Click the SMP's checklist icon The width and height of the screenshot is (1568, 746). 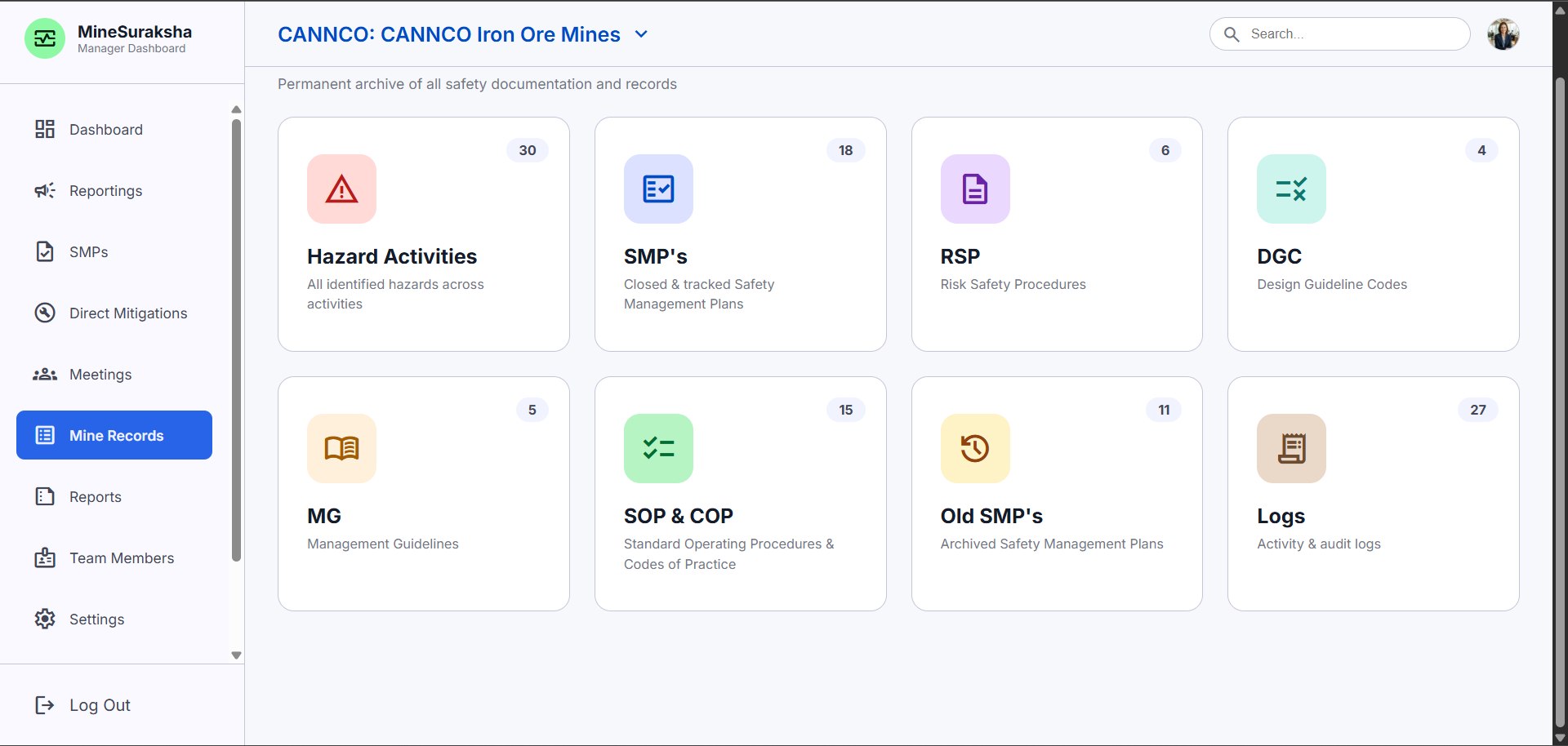(x=658, y=189)
